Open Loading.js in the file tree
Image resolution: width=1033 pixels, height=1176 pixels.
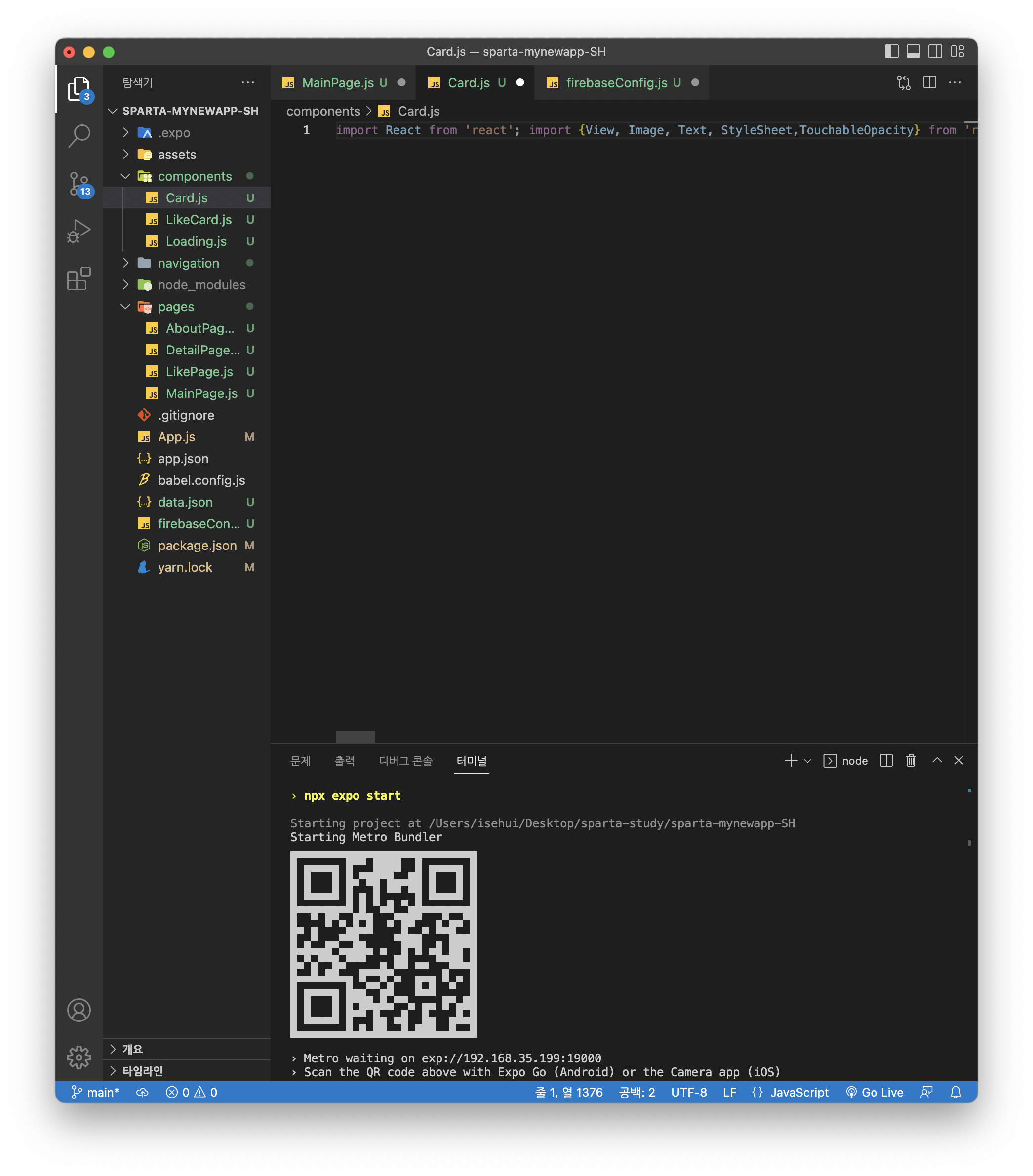[x=187, y=241]
